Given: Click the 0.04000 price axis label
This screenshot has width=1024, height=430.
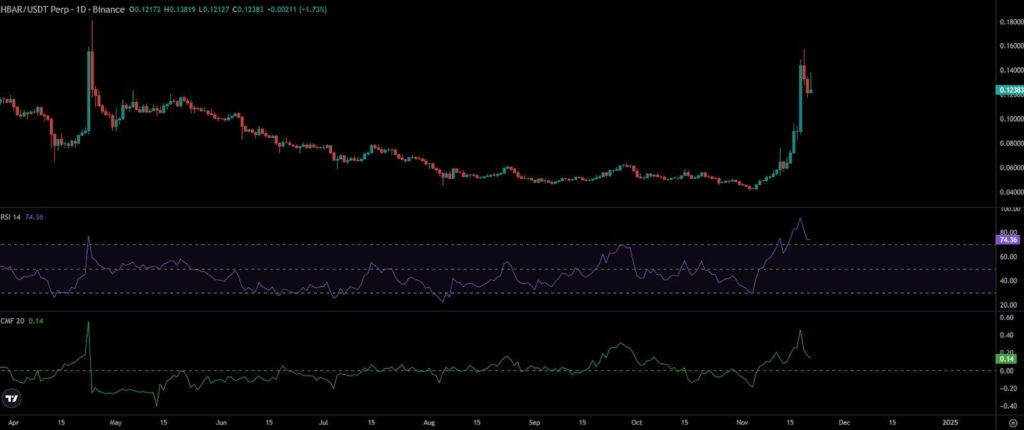Looking at the screenshot, I should pos(1010,191).
